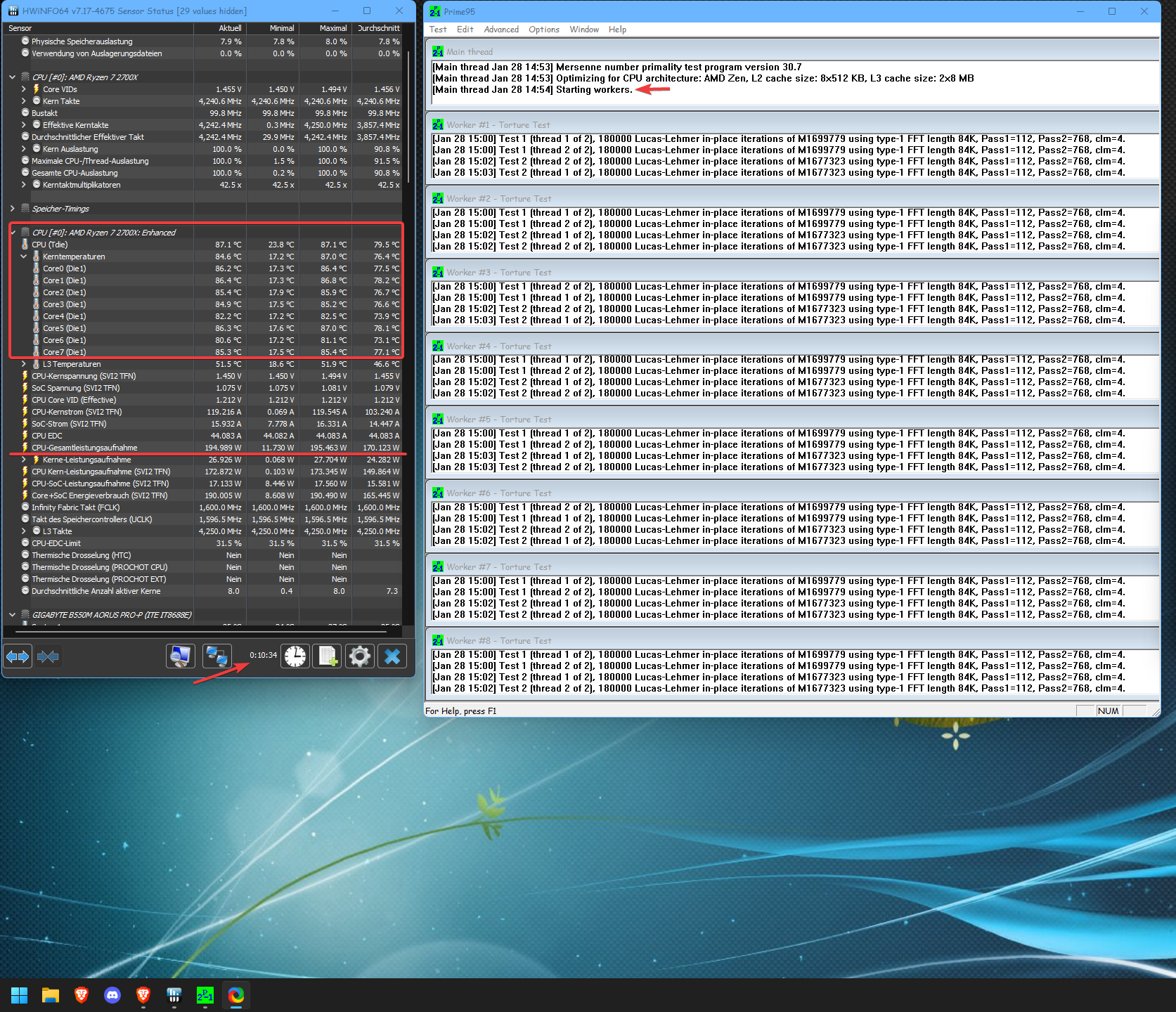
Task: Click the Worker #1 window icon
Action: [438, 125]
